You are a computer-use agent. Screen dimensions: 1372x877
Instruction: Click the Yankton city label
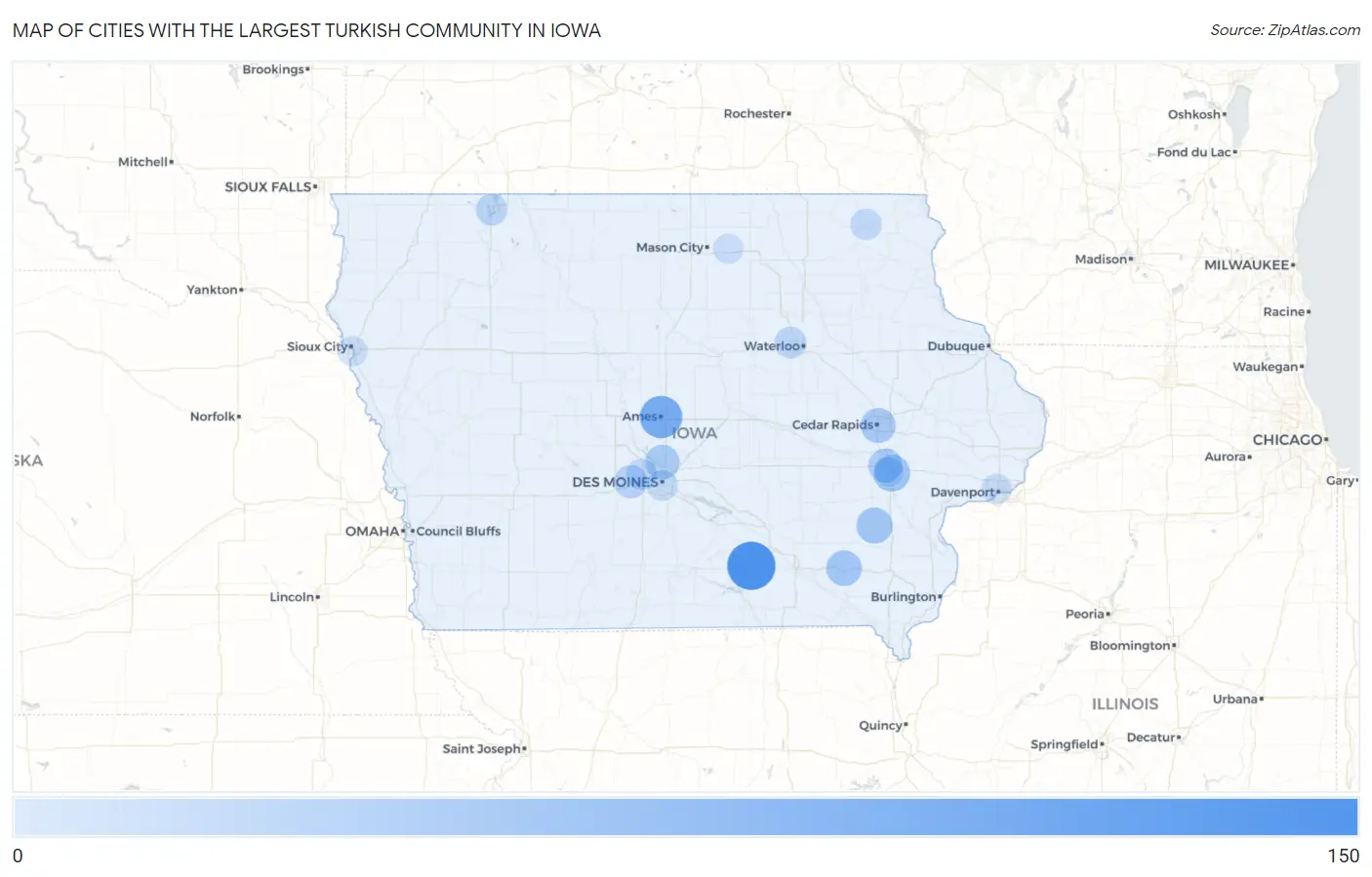pyautogui.click(x=213, y=290)
